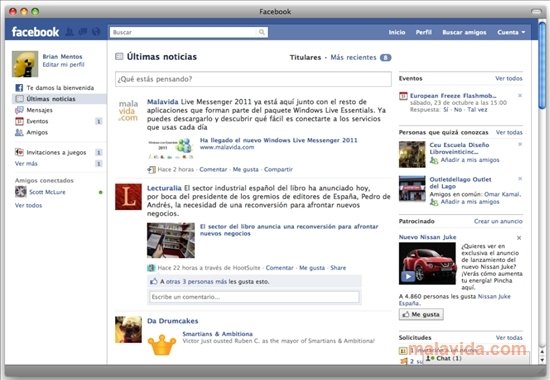Go to Inicio in top navigation
The height and width of the screenshot is (380, 550).
click(397, 32)
